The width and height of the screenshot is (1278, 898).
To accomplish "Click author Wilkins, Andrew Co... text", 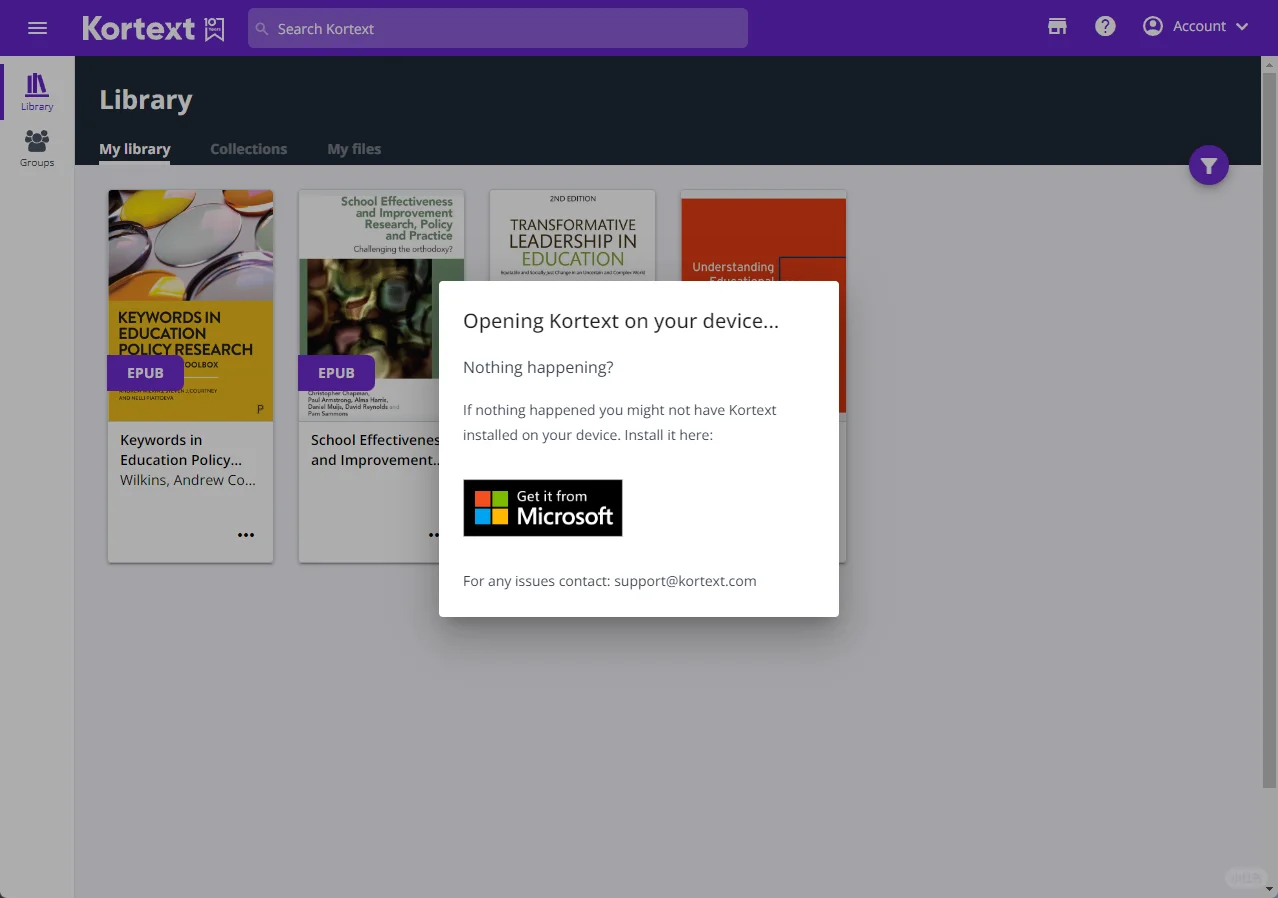I will click(188, 480).
